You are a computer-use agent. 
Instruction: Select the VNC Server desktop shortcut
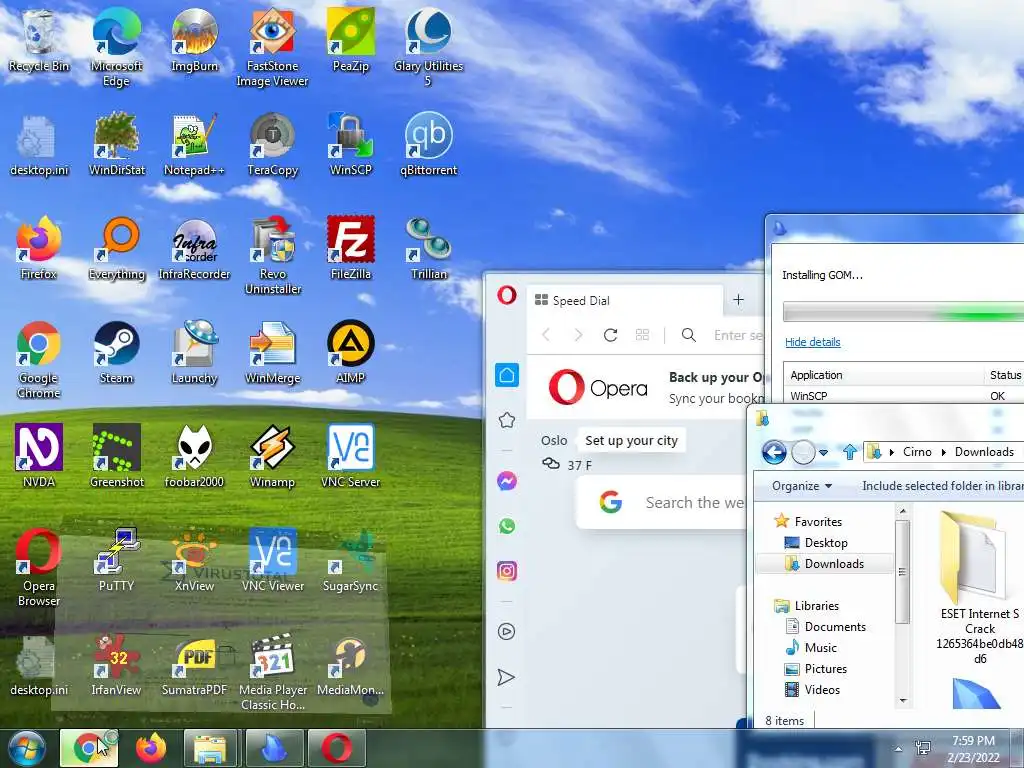tap(351, 456)
